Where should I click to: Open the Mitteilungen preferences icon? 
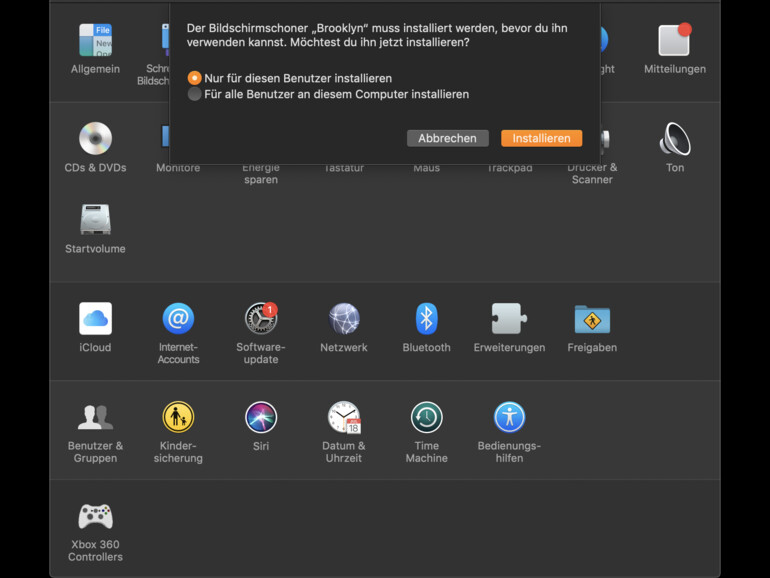coord(675,40)
